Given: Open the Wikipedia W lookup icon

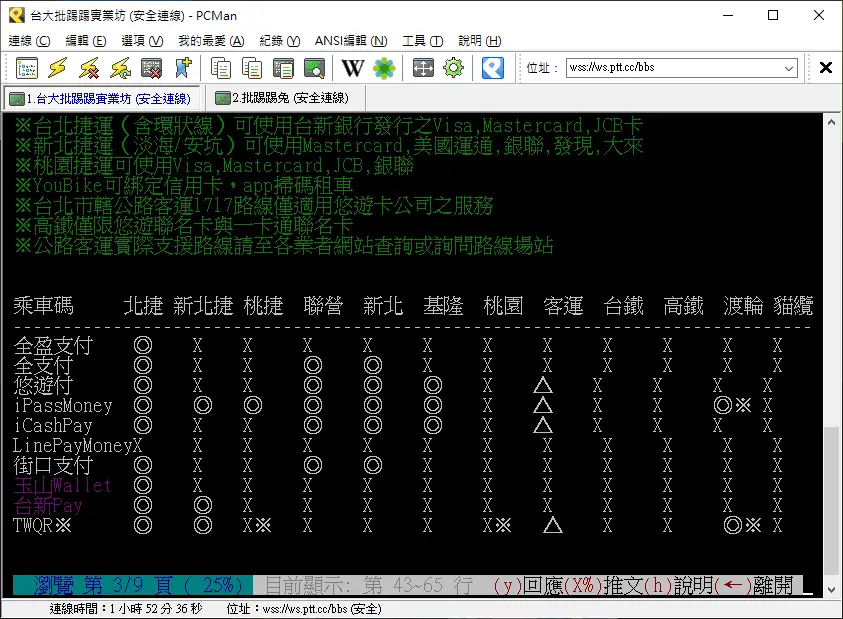Looking at the screenshot, I should pyautogui.click(x=352, y=68).
